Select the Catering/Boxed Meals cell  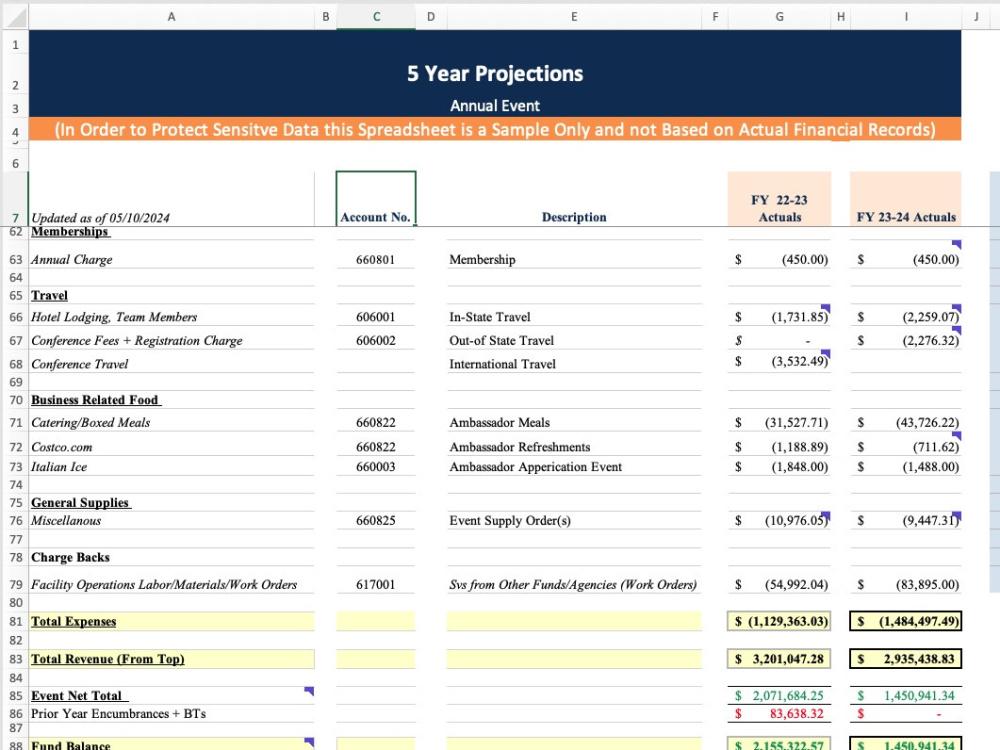pos(172,422)
